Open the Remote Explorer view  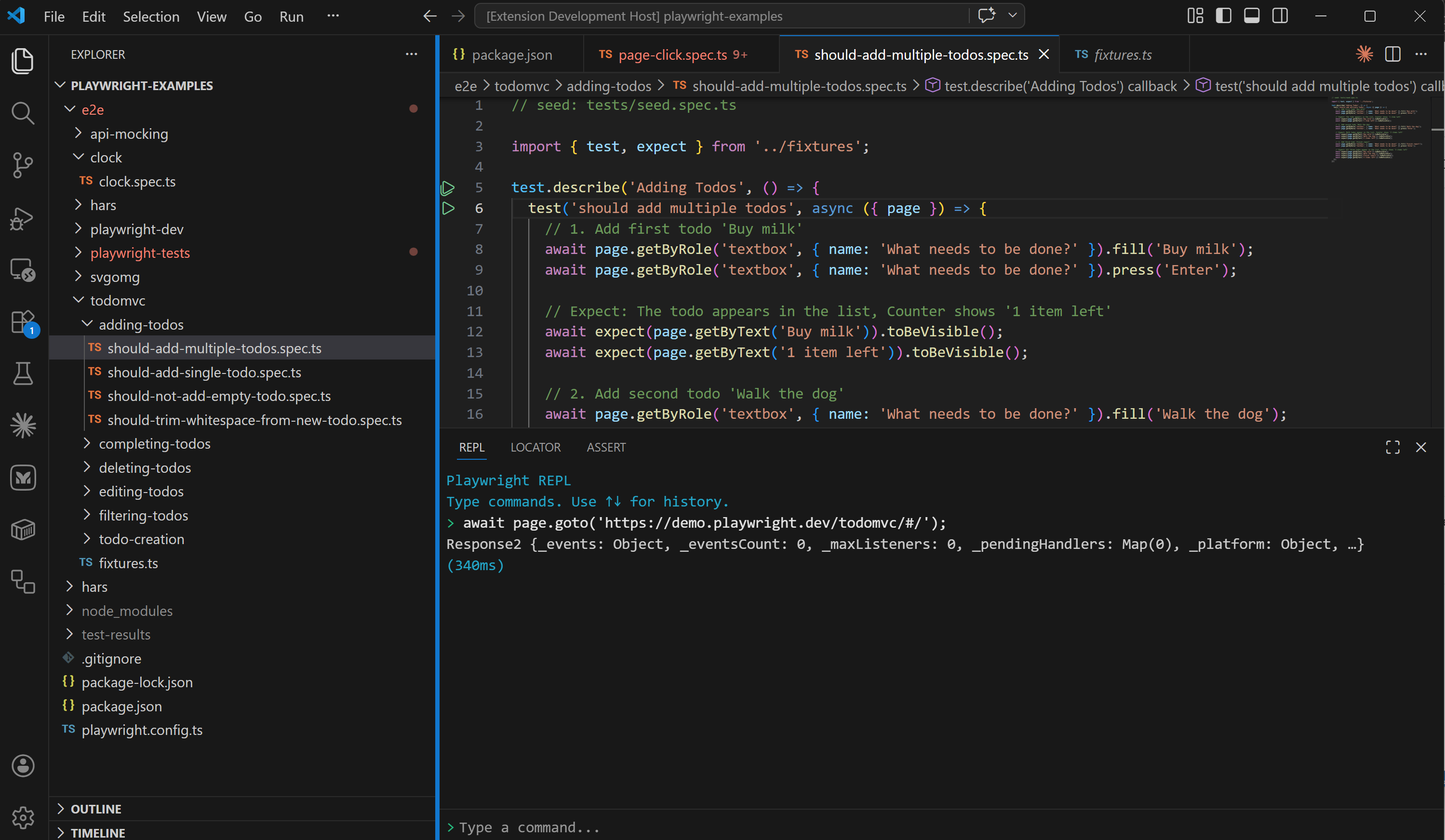coord(23,270)
